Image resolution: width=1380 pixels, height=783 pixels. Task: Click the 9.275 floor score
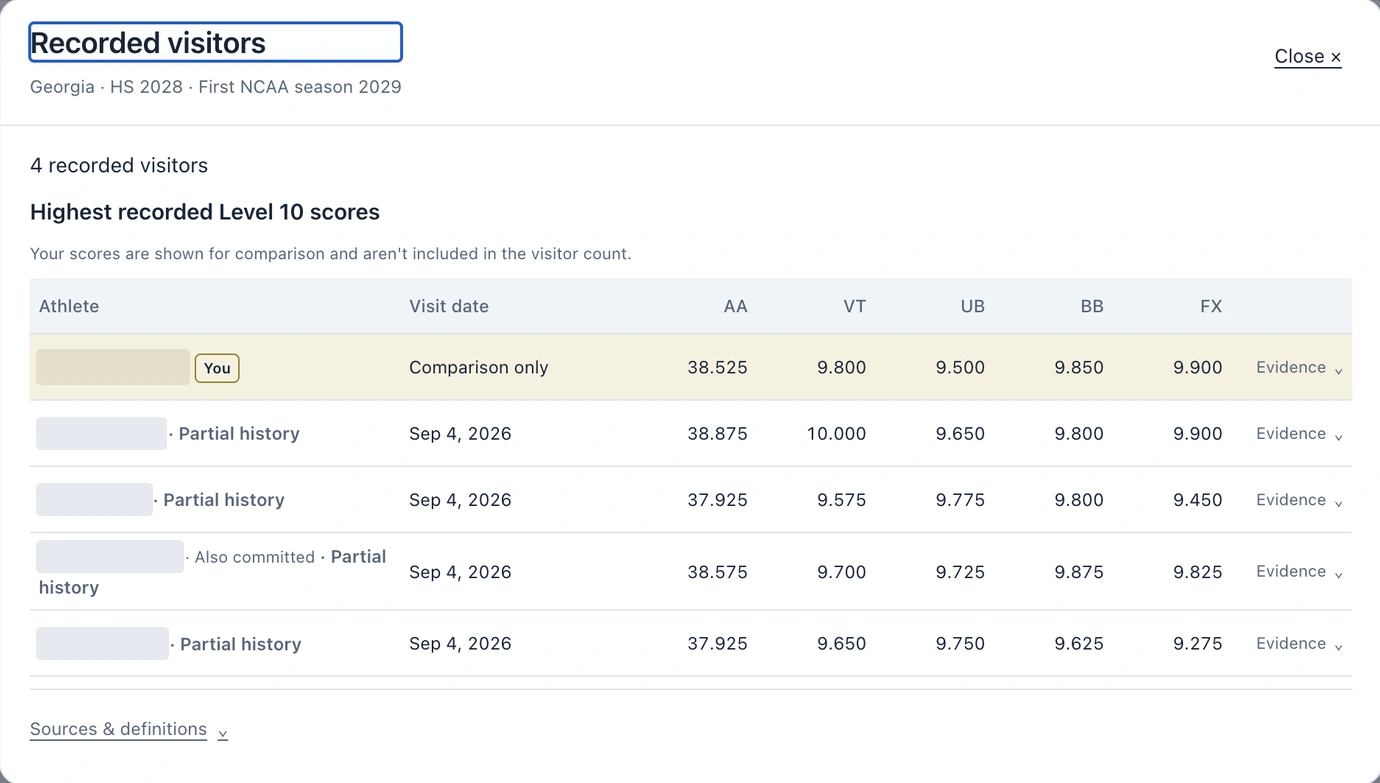pyautogui.click(x=1198, y=644)
